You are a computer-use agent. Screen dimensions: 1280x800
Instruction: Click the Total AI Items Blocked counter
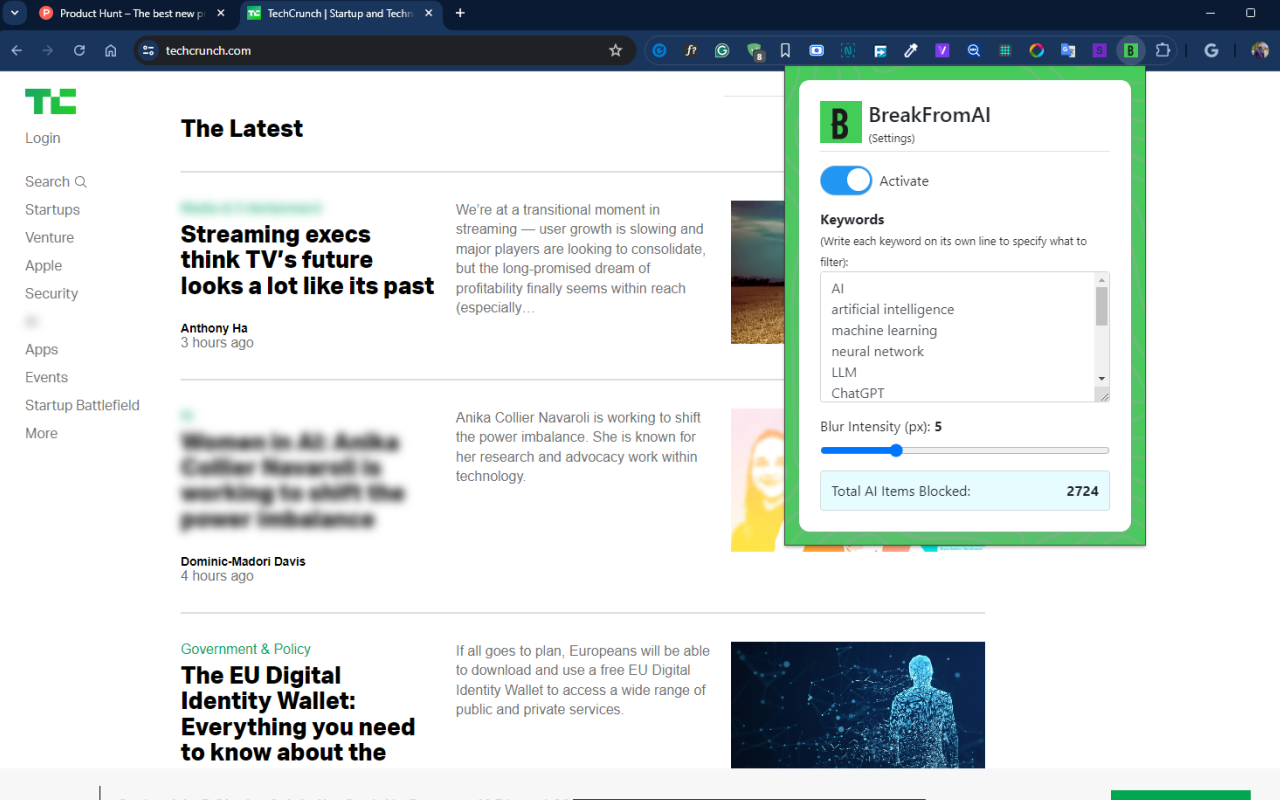click(965, 491)
